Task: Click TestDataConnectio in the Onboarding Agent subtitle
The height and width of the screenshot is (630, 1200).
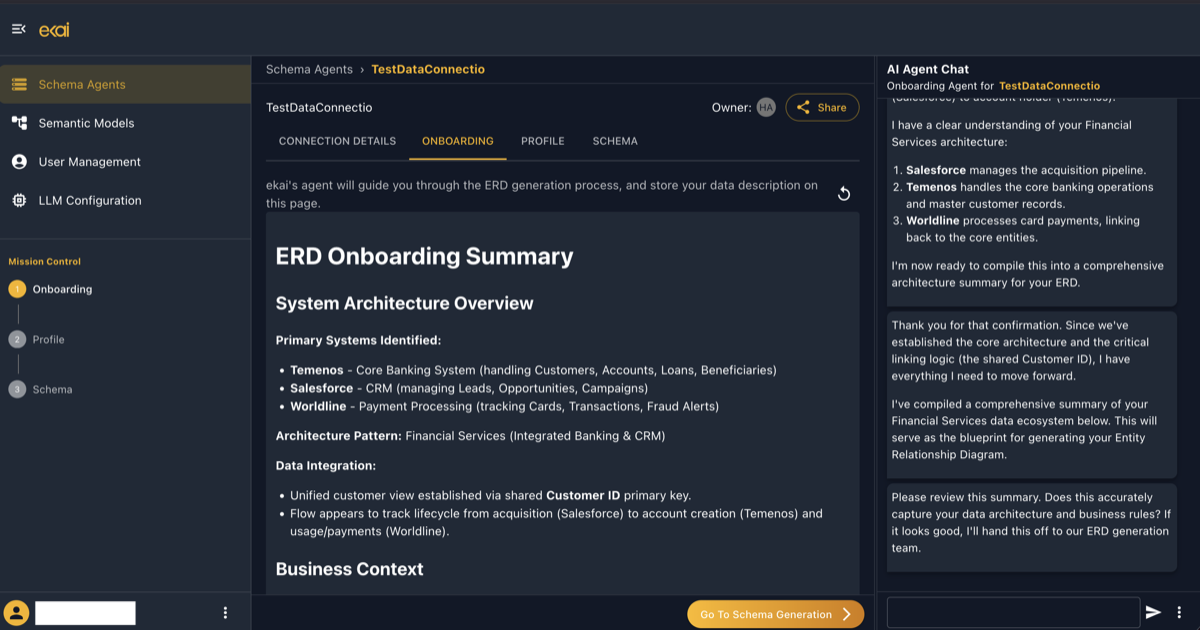Action: (x=1049, y=86)
